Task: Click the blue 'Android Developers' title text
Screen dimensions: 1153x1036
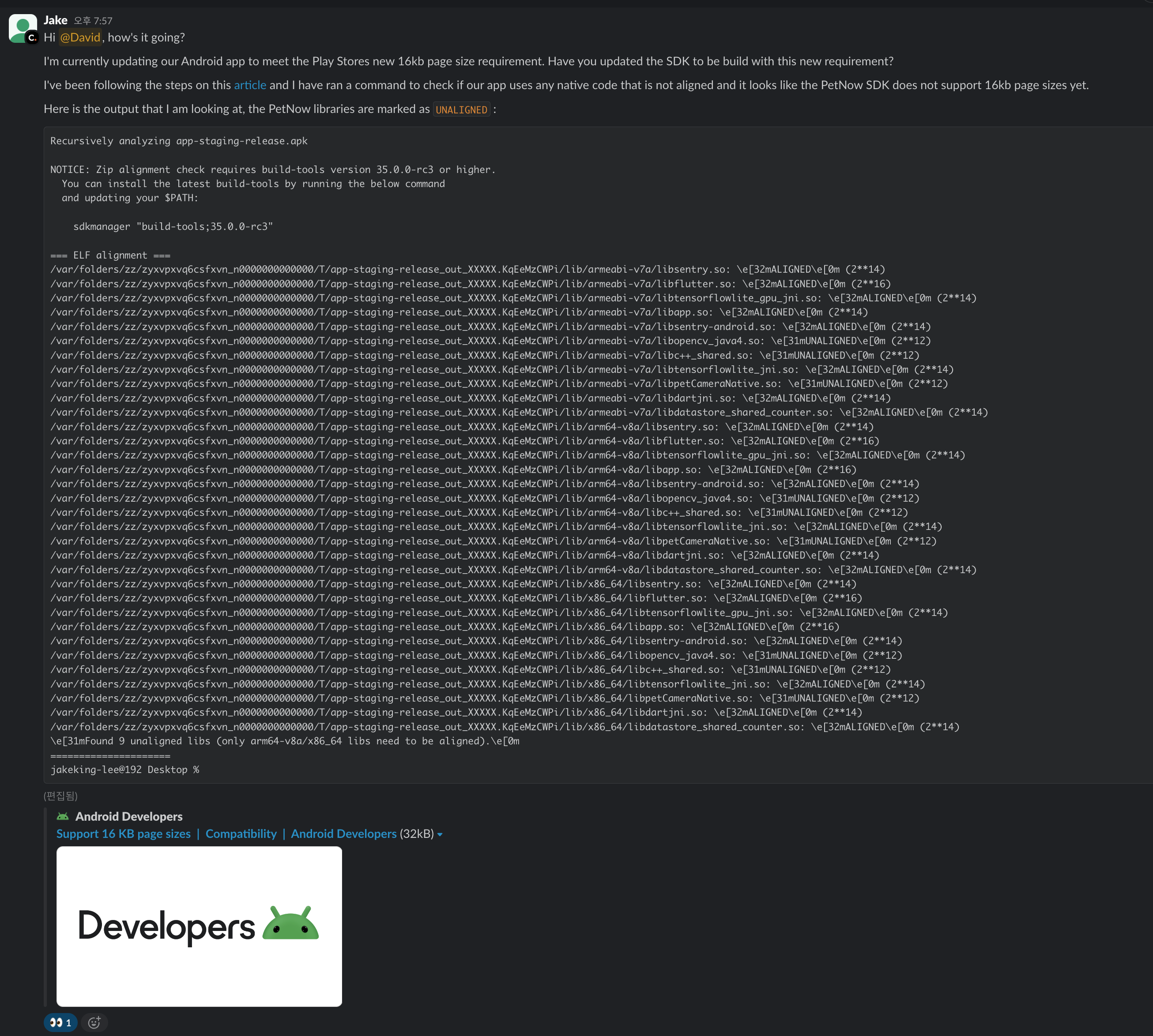Action: (343, 833)
